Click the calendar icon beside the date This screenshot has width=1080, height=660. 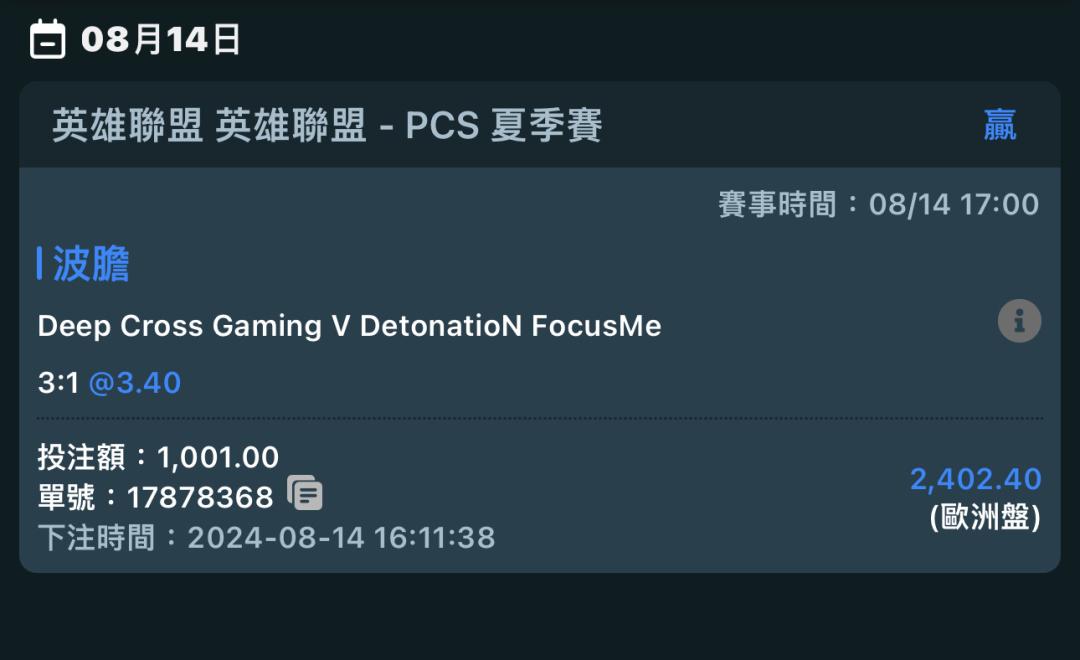tap(48, 40)
